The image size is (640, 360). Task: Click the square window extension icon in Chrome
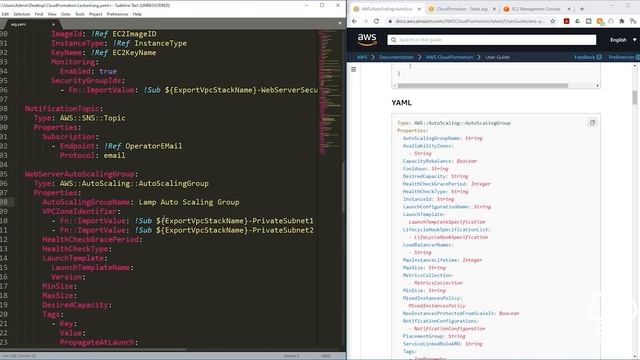tap(589, 21)
